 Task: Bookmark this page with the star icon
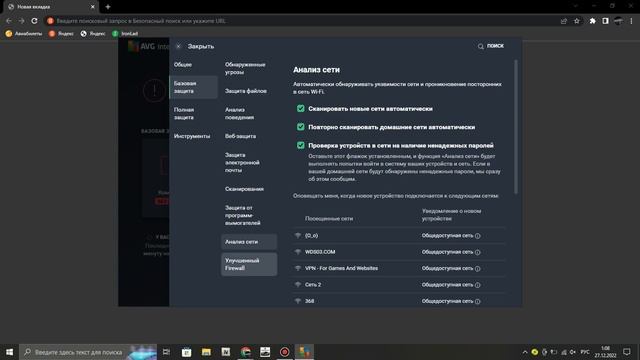[x=577, y=21]
